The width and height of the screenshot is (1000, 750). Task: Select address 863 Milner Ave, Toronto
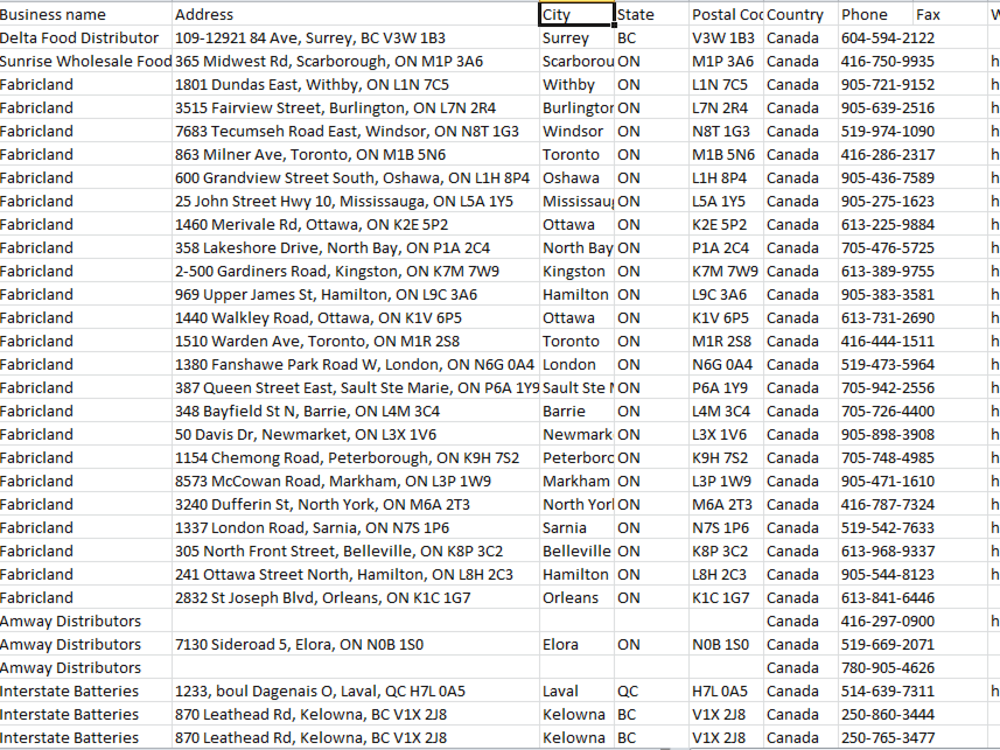coord(355,154)
